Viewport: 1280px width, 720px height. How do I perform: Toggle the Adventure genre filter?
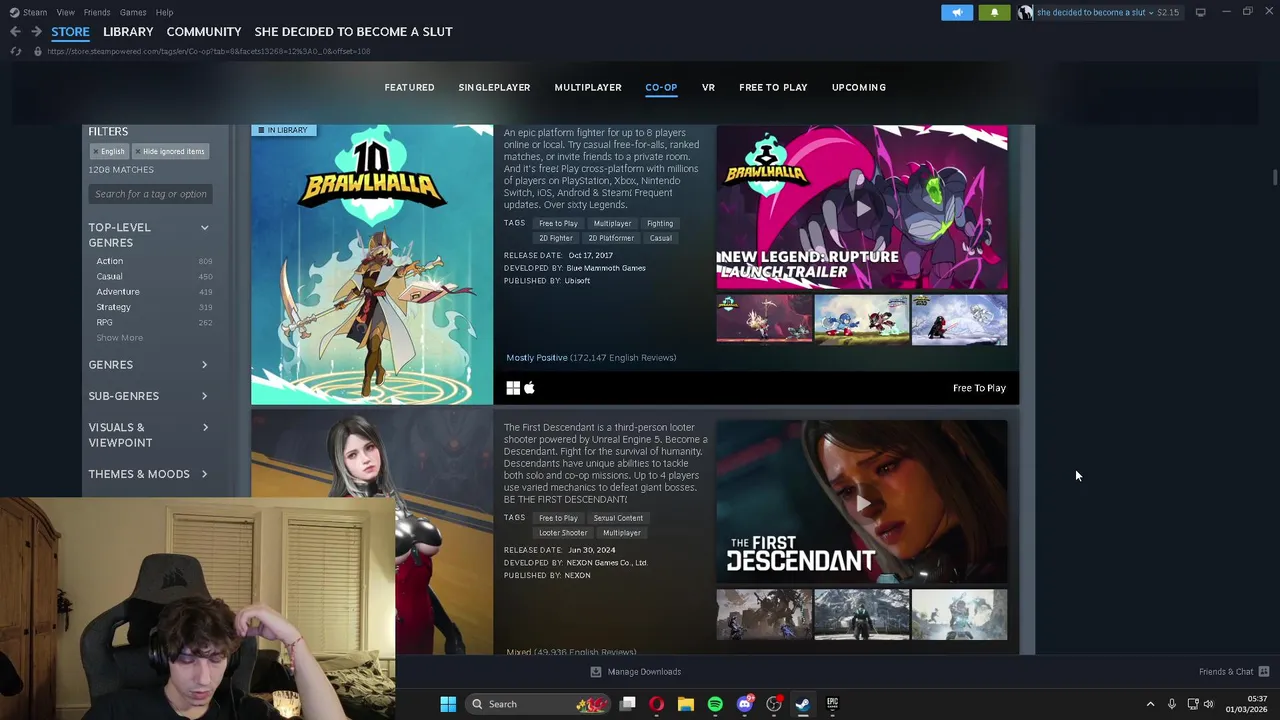click(x=118, y=292)
